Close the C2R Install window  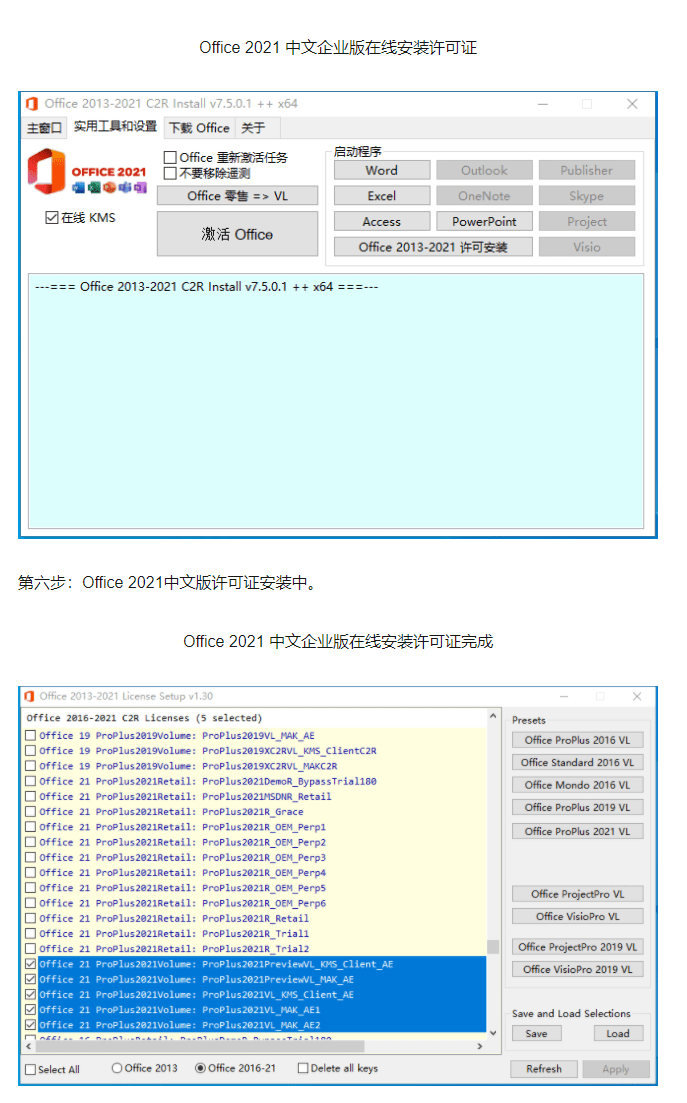pos(632,104)
